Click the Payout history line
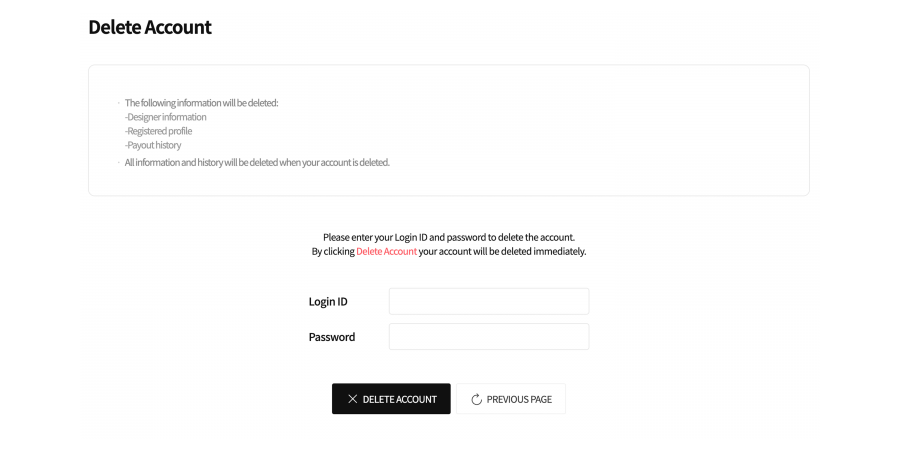Image resolution: width=900 pixels, height=450 pixels. (x=154, y=145)
